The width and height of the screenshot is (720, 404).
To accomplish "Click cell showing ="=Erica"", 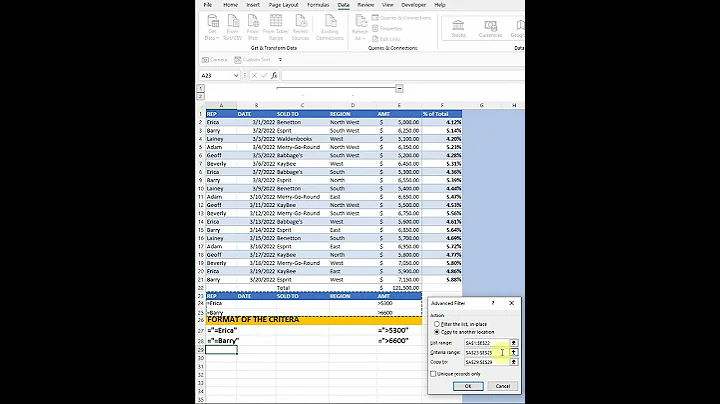I will coord(222,330).
